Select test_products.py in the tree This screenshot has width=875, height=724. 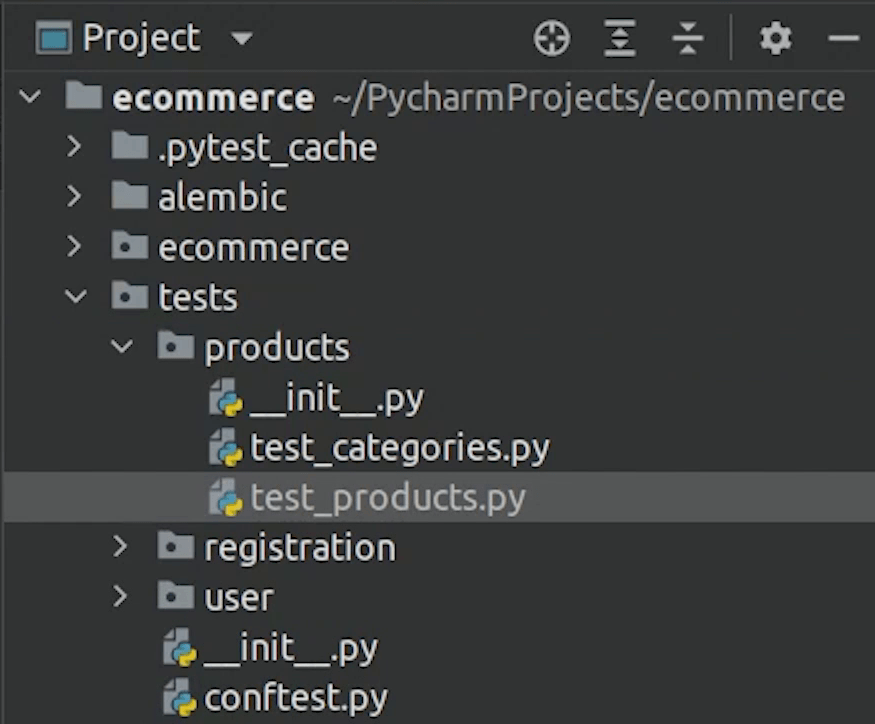pos(387,498)
